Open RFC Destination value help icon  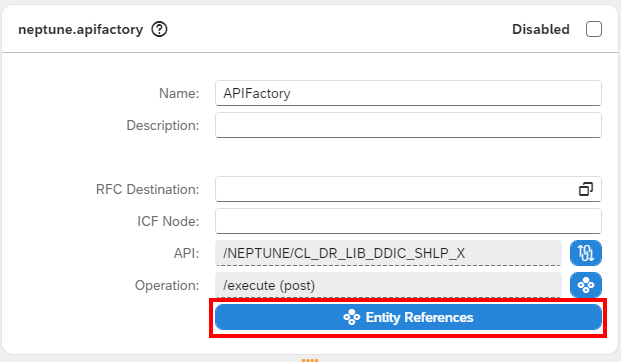(x=586, y=189)
